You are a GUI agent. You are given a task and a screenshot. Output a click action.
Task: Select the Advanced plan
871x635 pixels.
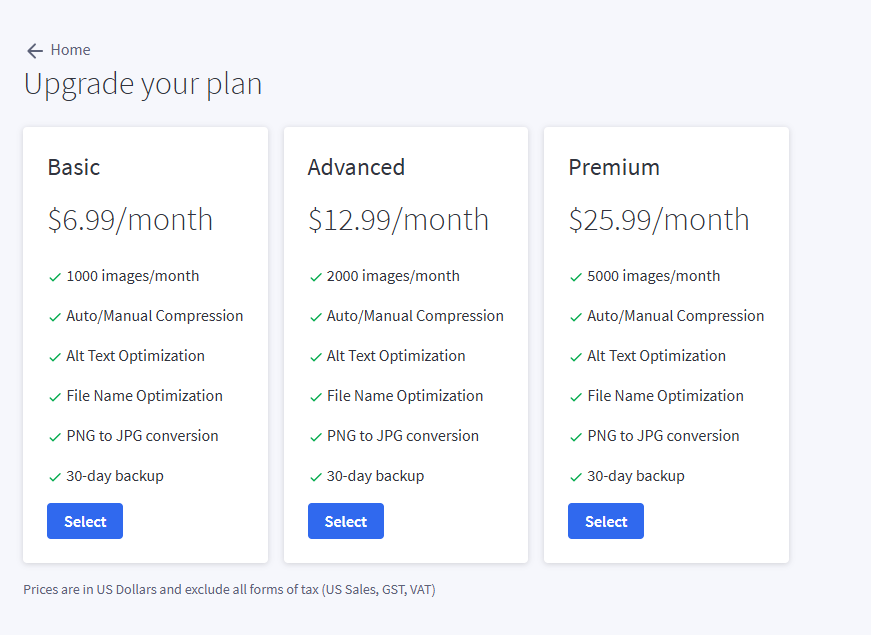click(345, 521)
